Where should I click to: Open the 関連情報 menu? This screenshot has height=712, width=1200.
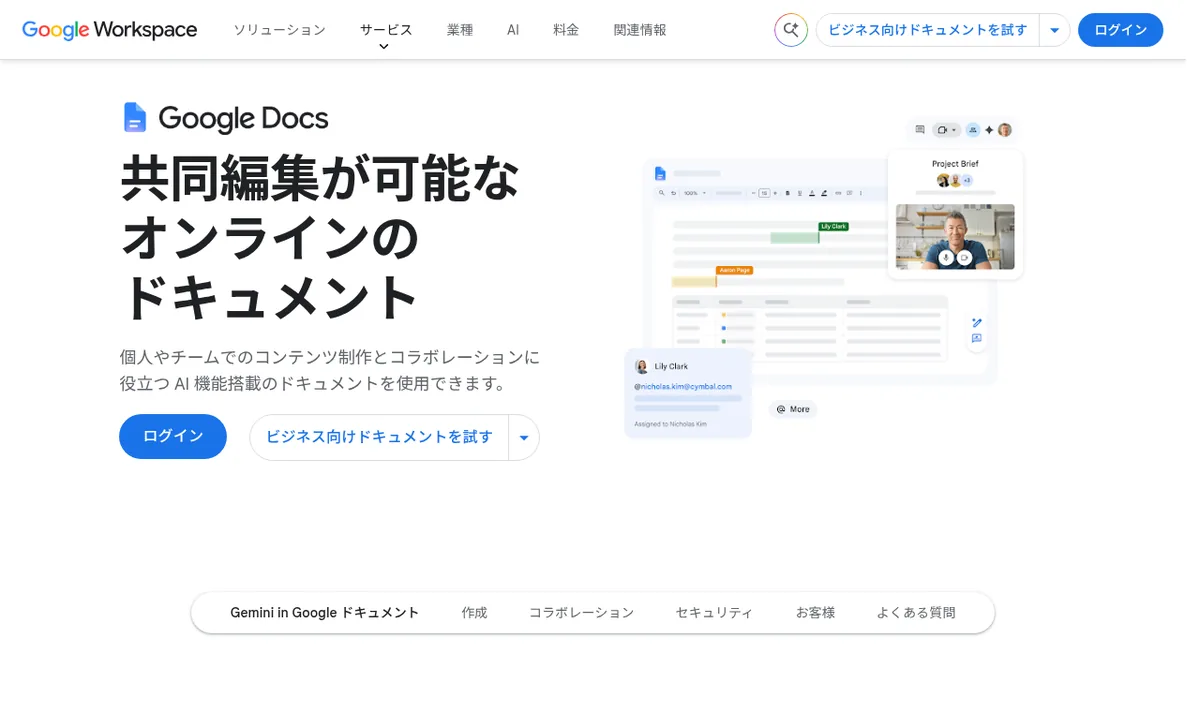pyautogui.click(x=640, y=30)
